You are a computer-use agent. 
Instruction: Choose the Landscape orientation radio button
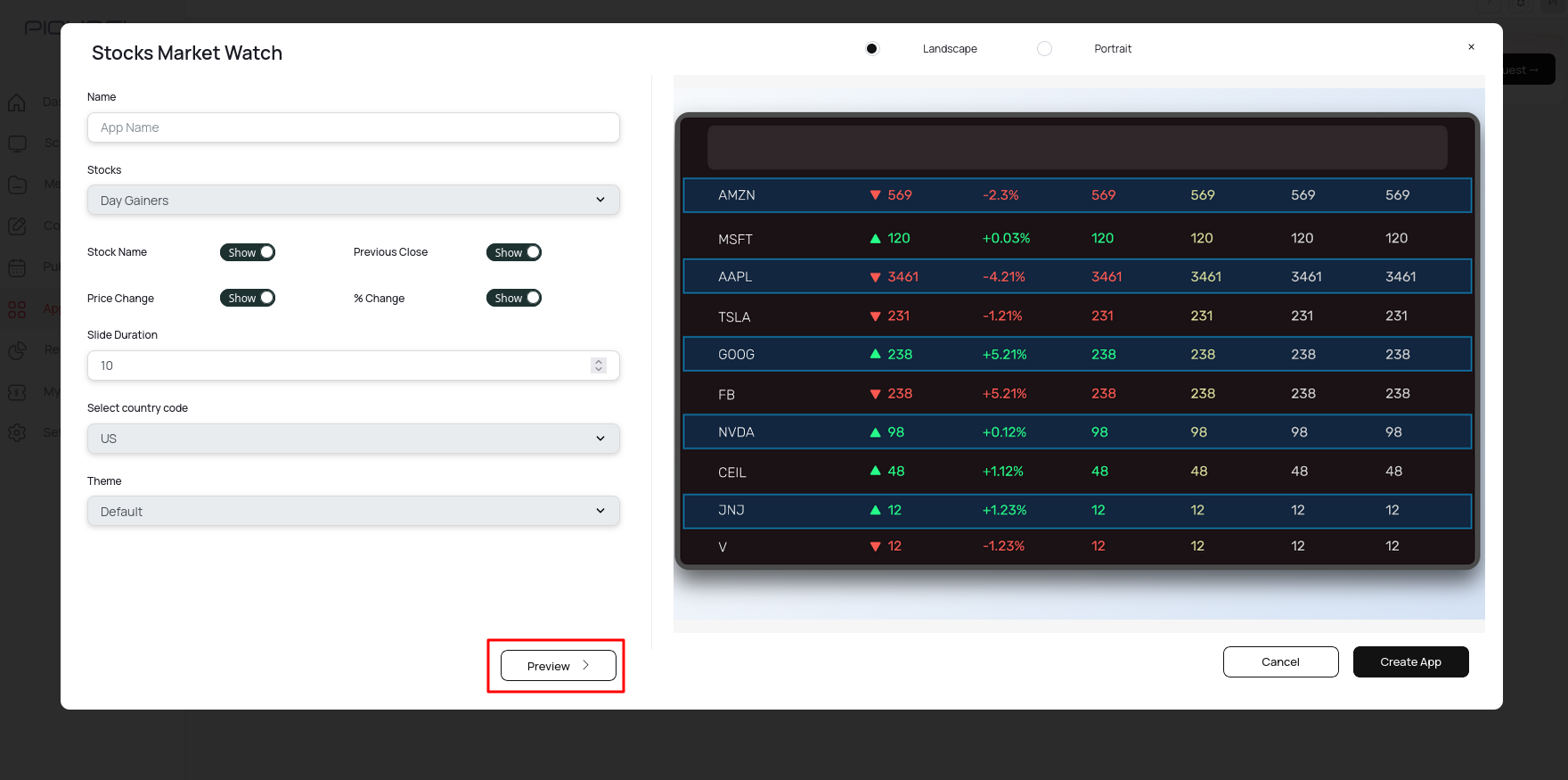[872, 49]
